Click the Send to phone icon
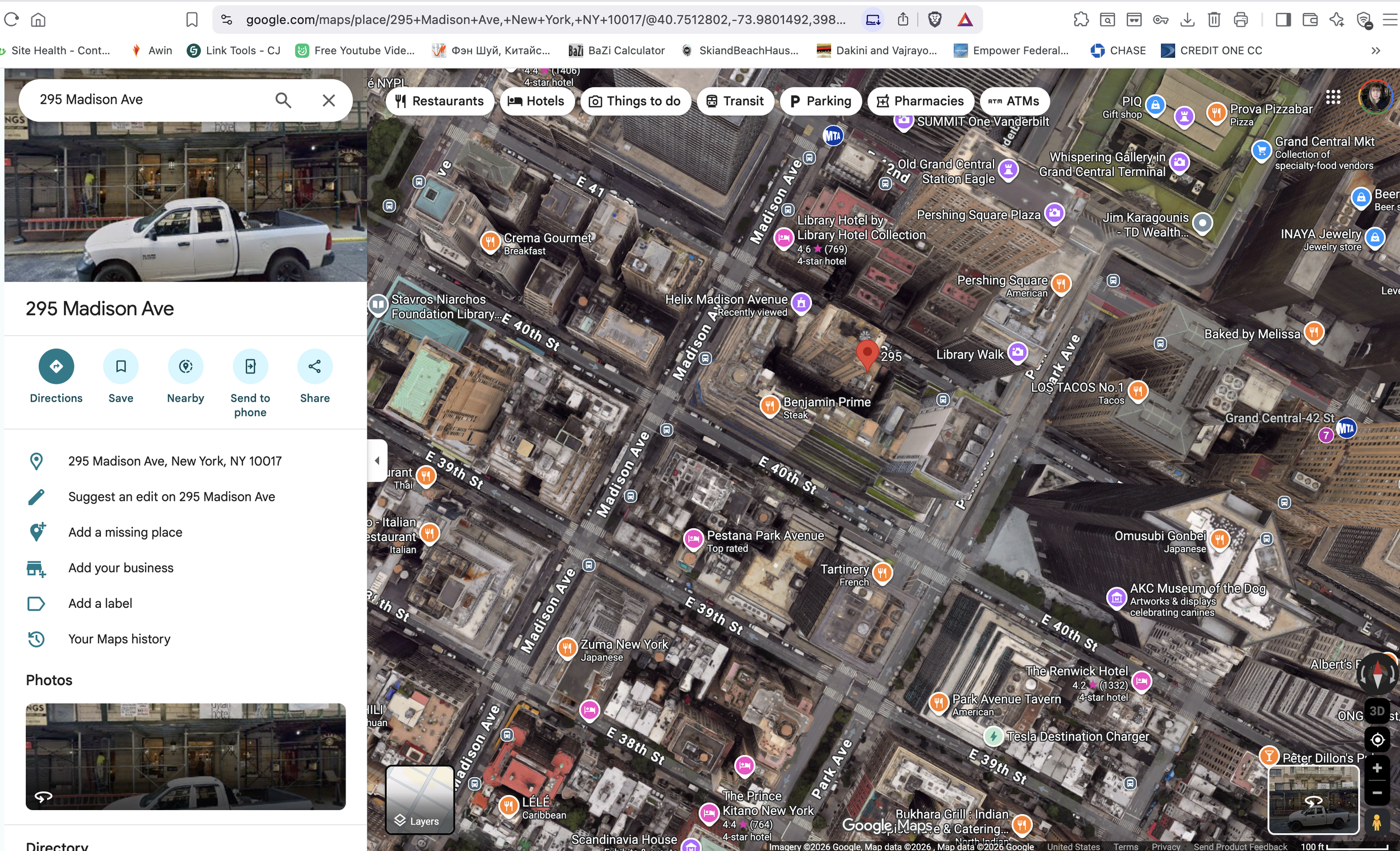 click(x=250, y=366)
